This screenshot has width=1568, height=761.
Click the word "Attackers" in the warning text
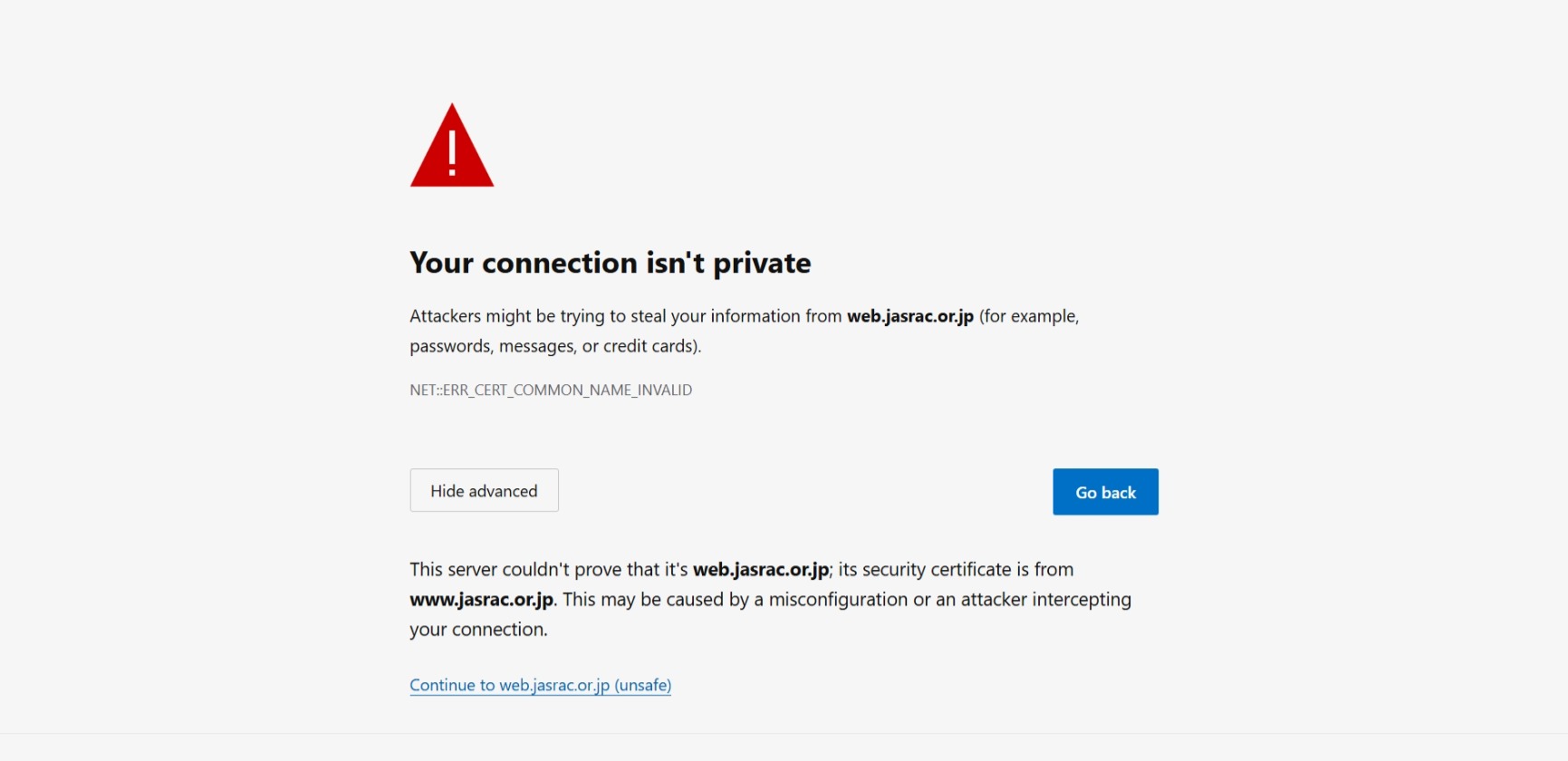click(445, 316)
